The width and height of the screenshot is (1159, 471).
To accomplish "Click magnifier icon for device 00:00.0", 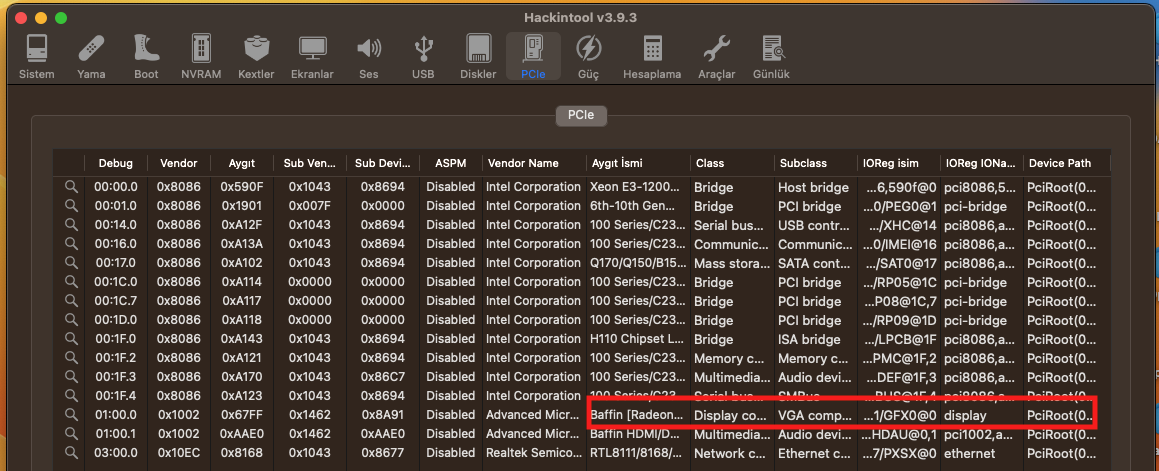I will pyautogui.click(x=71, y=187).
